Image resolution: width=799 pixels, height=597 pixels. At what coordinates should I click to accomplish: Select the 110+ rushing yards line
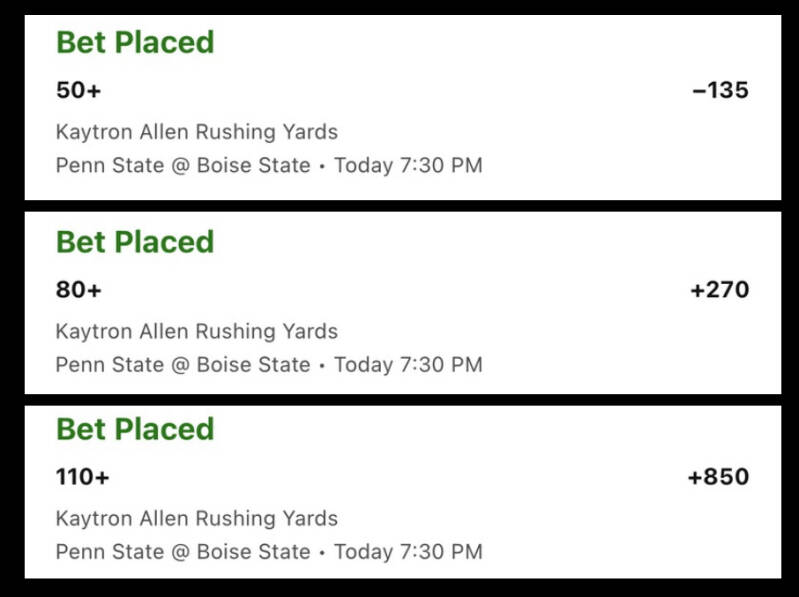pos(82,478)
